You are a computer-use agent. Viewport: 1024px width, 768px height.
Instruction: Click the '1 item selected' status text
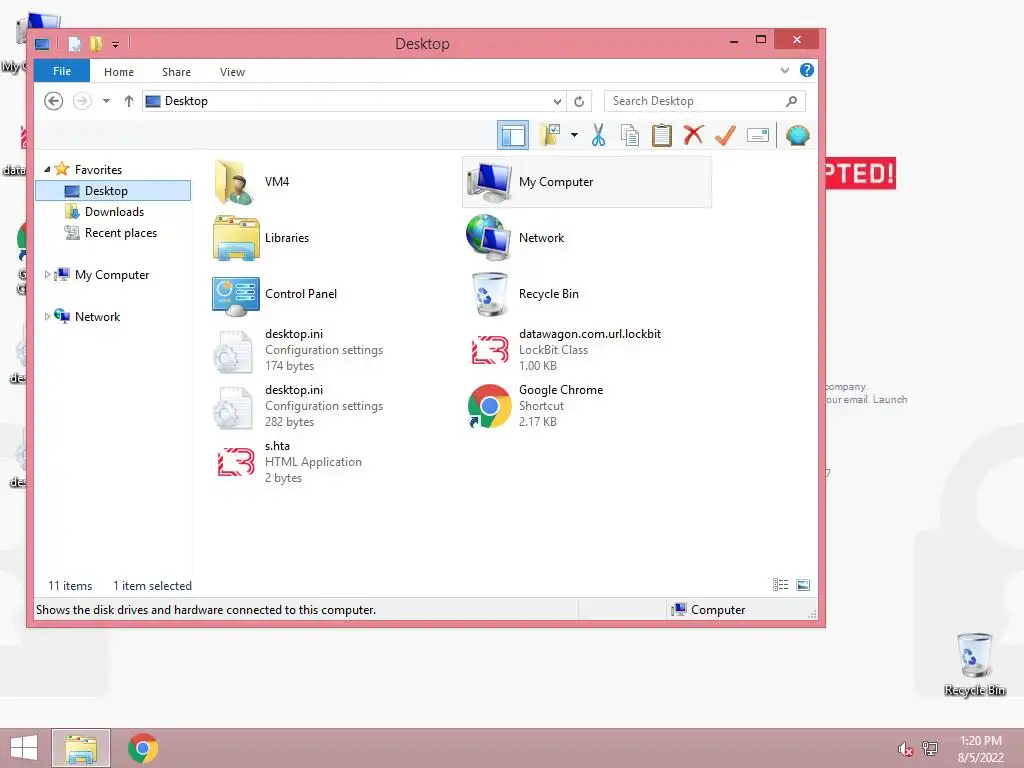(152, 586)
